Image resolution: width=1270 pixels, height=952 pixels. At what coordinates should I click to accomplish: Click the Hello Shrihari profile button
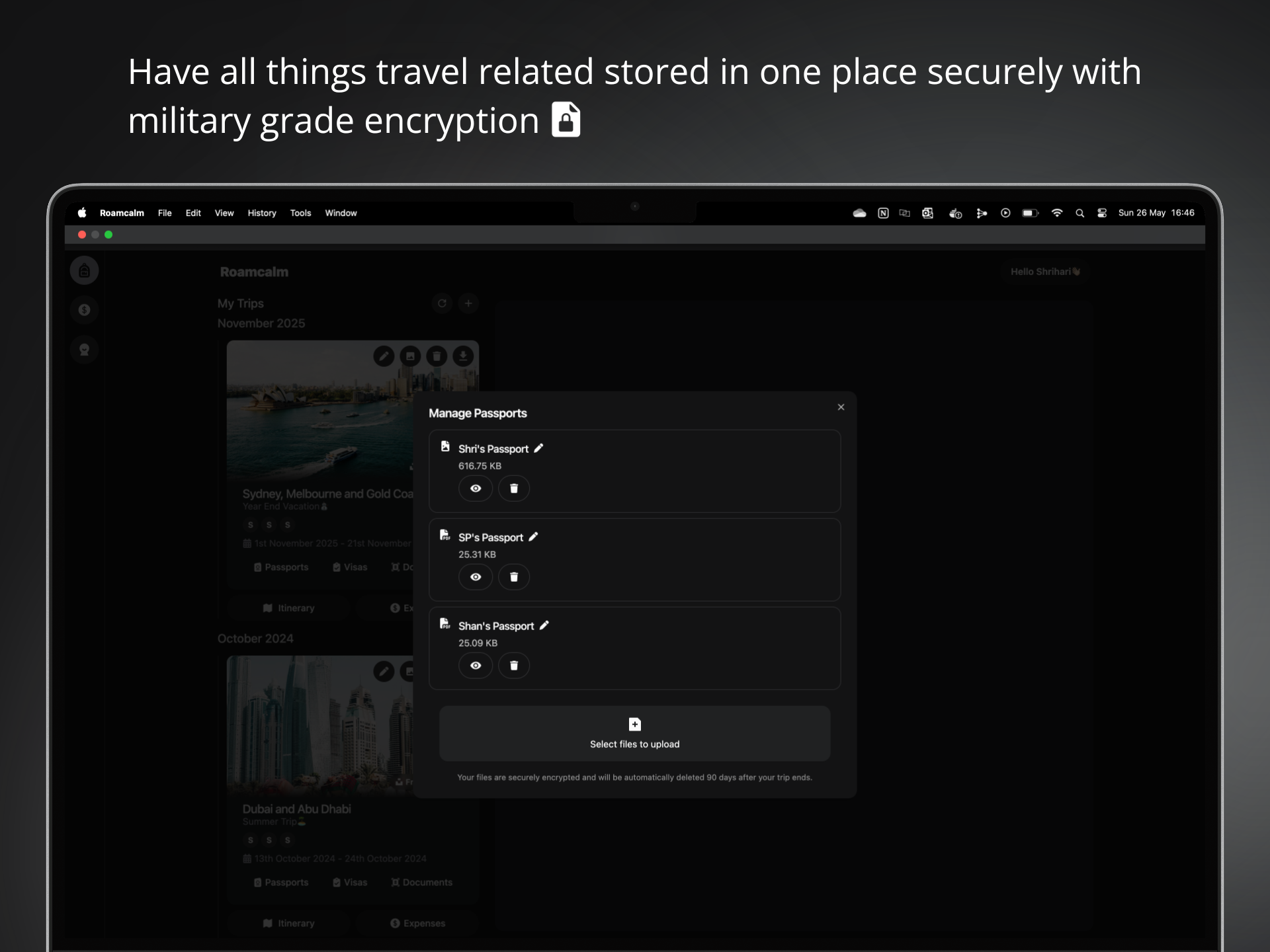click(1045, 272)
